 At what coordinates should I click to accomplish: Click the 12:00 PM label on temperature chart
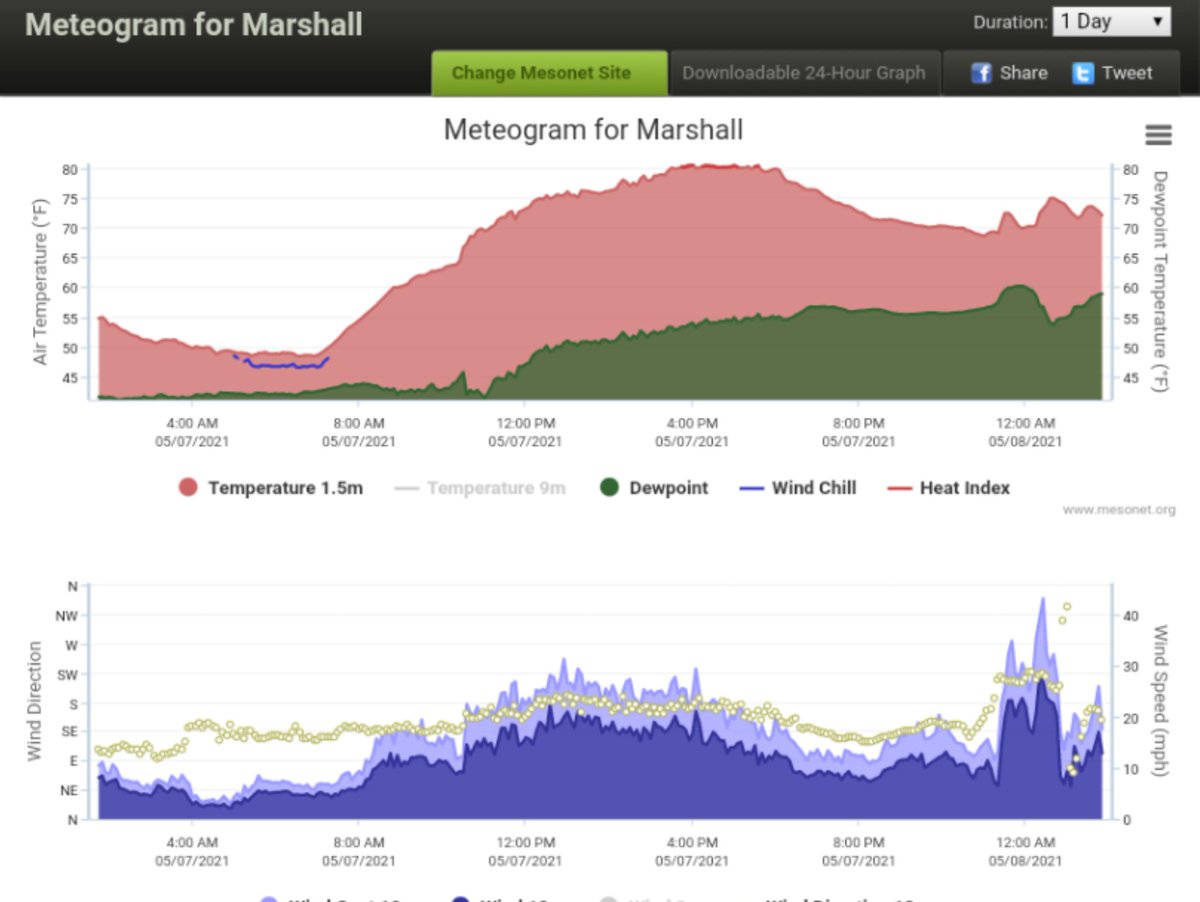pyautogui.click(x=525, y=423)
